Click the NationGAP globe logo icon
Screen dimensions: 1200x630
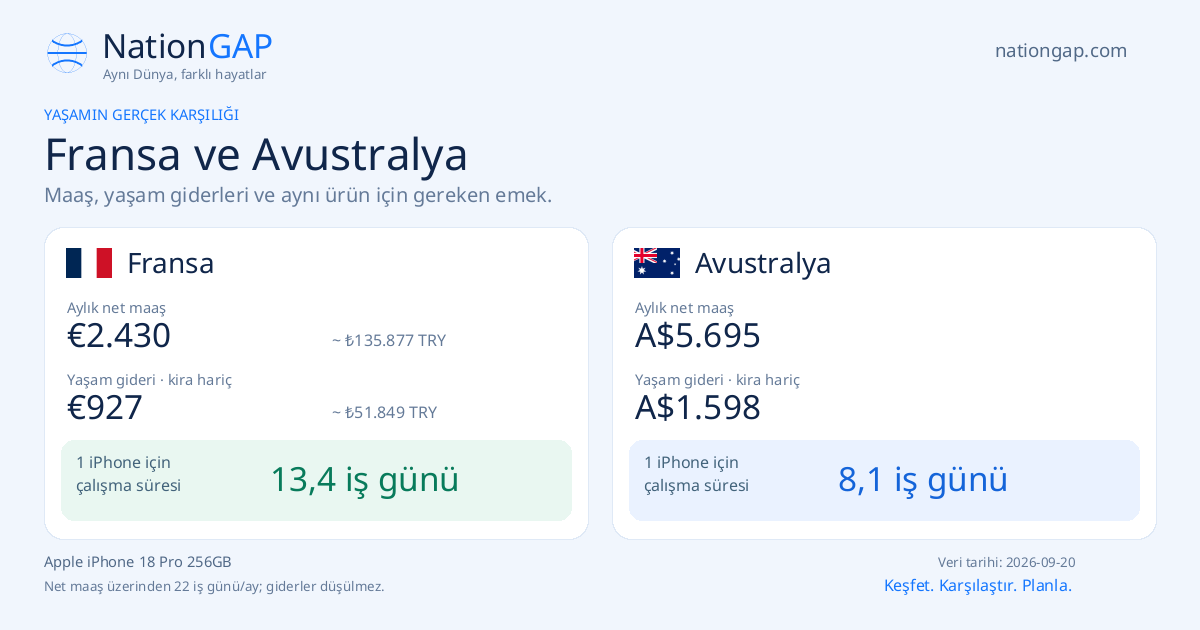coord(67,53)
